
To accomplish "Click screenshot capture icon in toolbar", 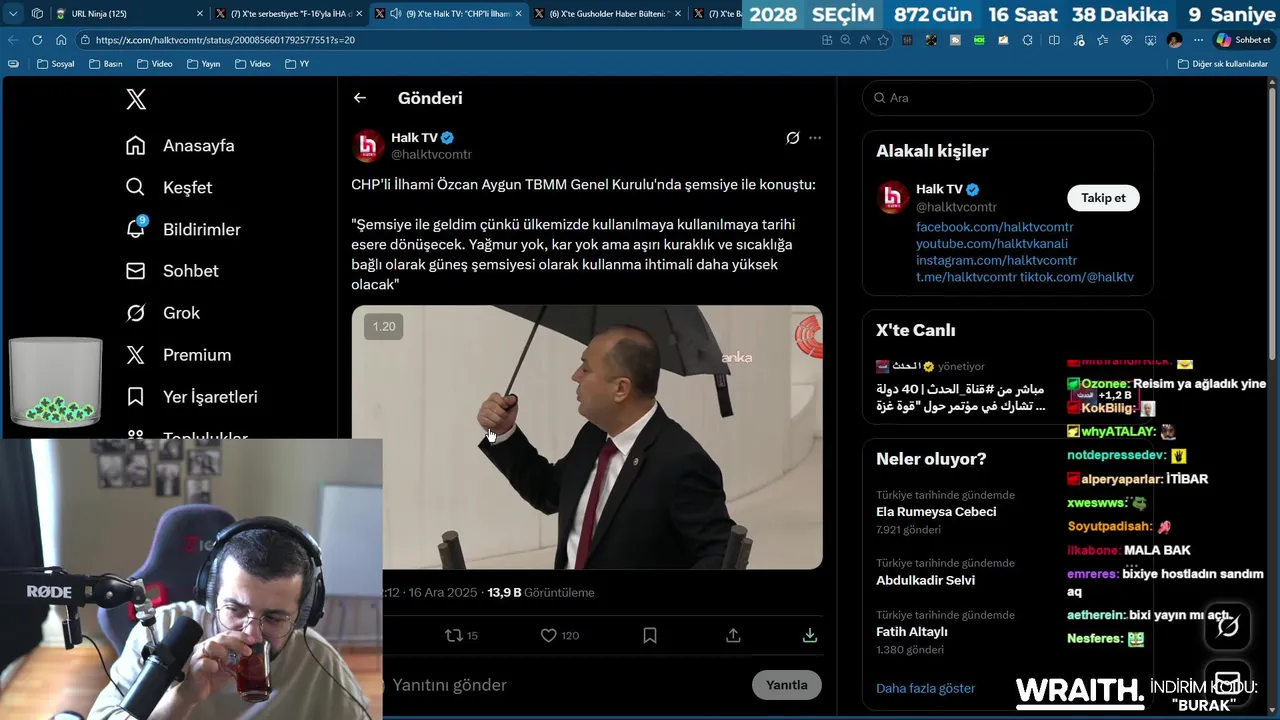I will (1150, 40).
